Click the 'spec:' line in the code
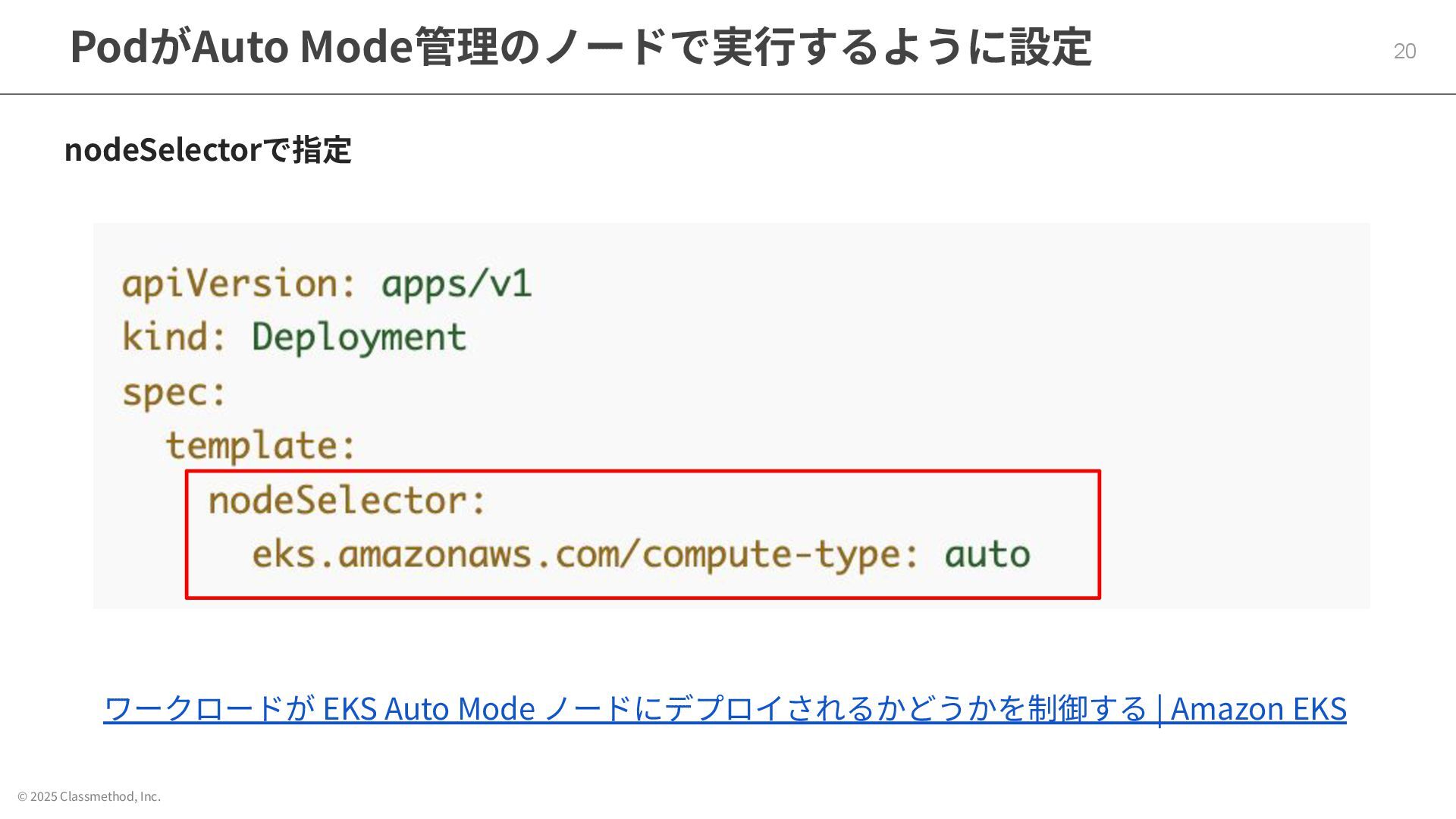 coord(174,393)
